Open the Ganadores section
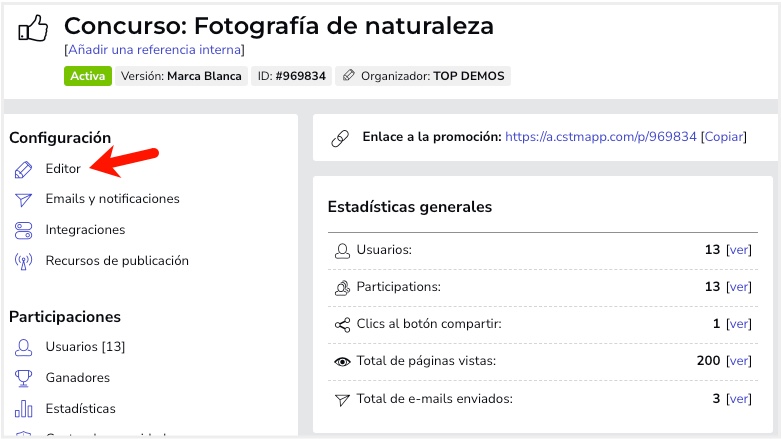This screenshot has height=439, width=781. (x=78, y=377)
